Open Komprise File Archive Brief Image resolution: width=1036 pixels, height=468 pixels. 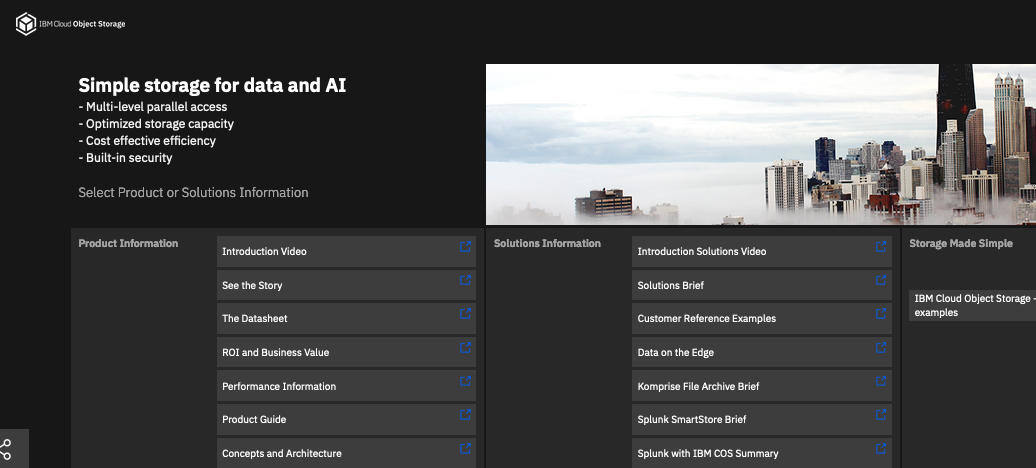coord(762,386)
